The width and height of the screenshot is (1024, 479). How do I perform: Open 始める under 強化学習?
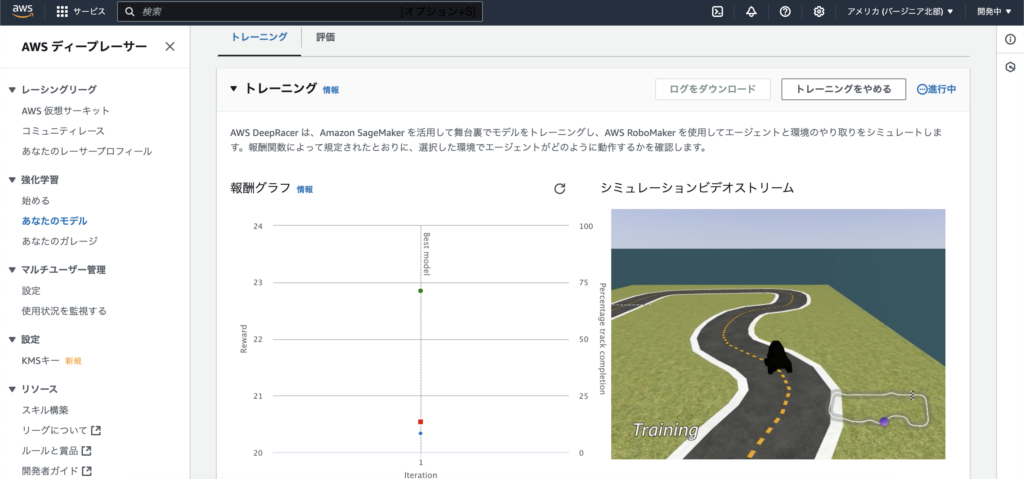(x=35, y=201)
